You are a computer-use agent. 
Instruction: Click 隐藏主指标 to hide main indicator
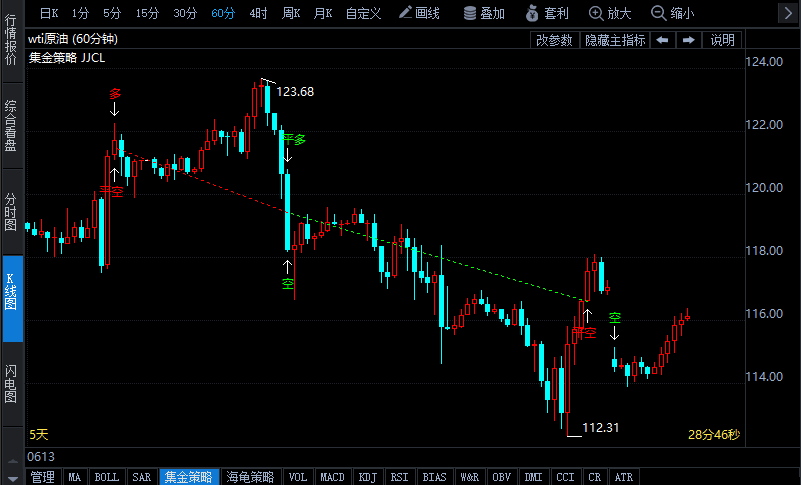[x=615, y=40]
